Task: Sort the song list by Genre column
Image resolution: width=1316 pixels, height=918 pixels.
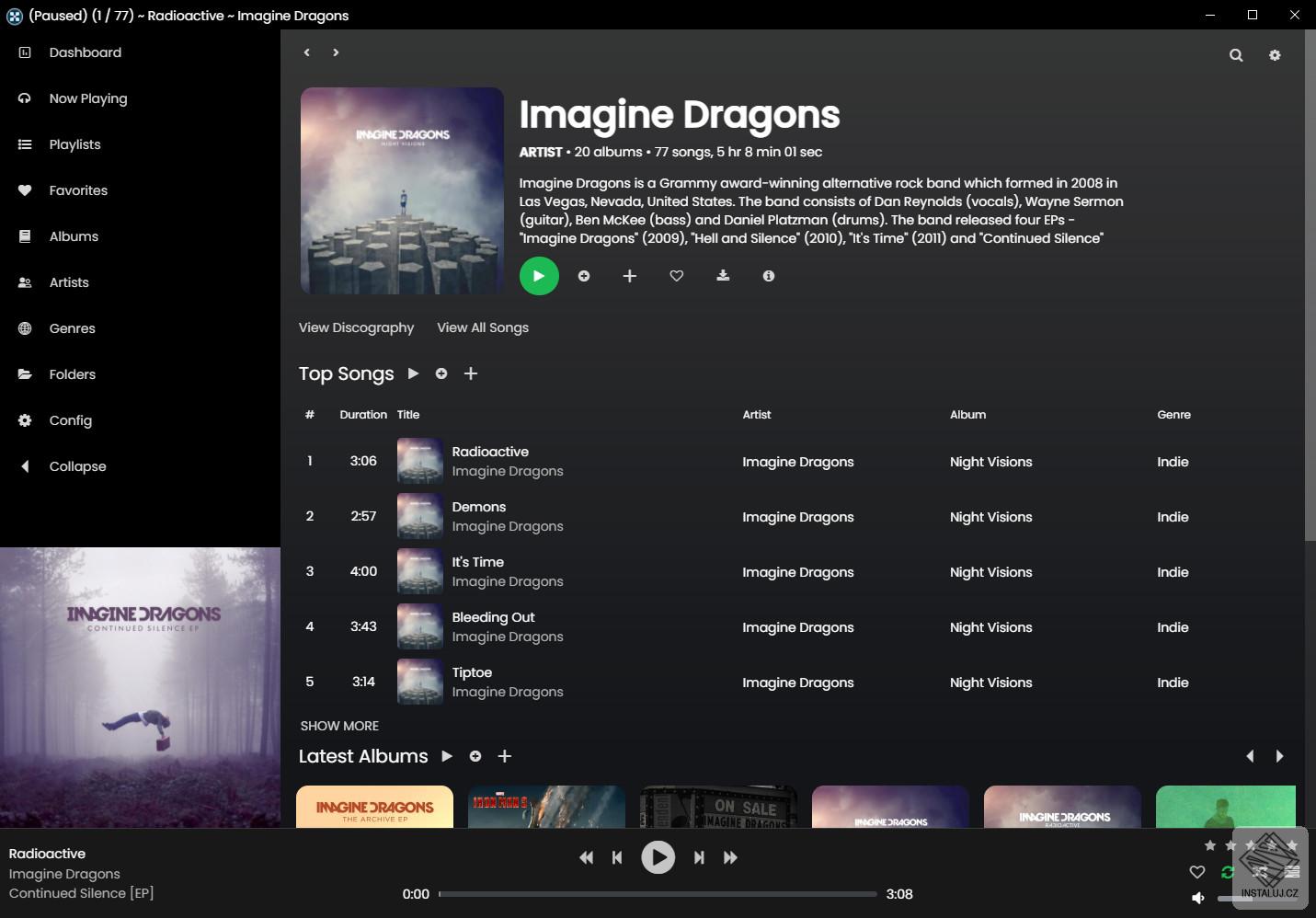Action: tap(1173, 415)
